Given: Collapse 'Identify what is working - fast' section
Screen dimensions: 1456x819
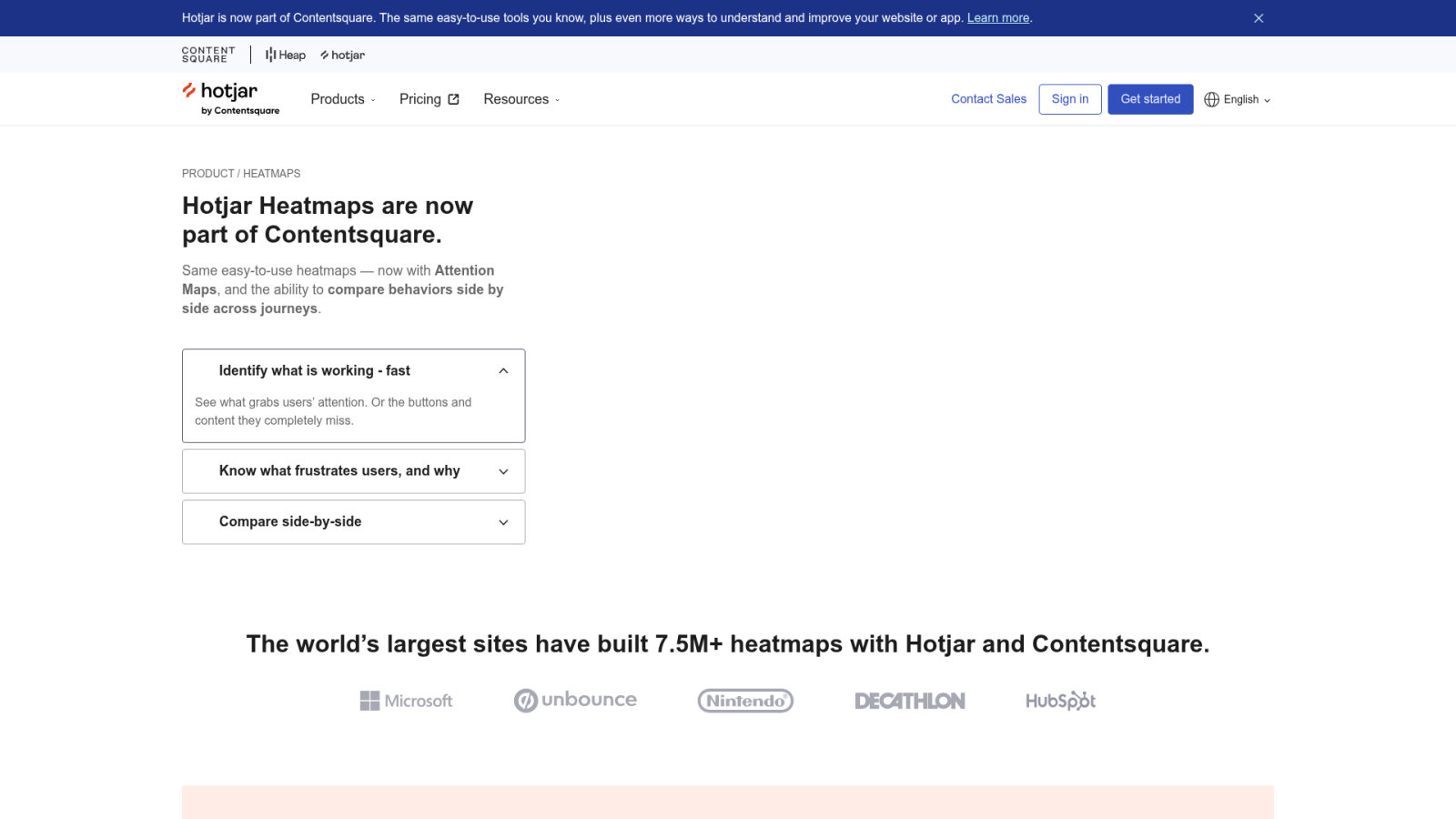Looking at the screenshot, I should click(354, 370).
